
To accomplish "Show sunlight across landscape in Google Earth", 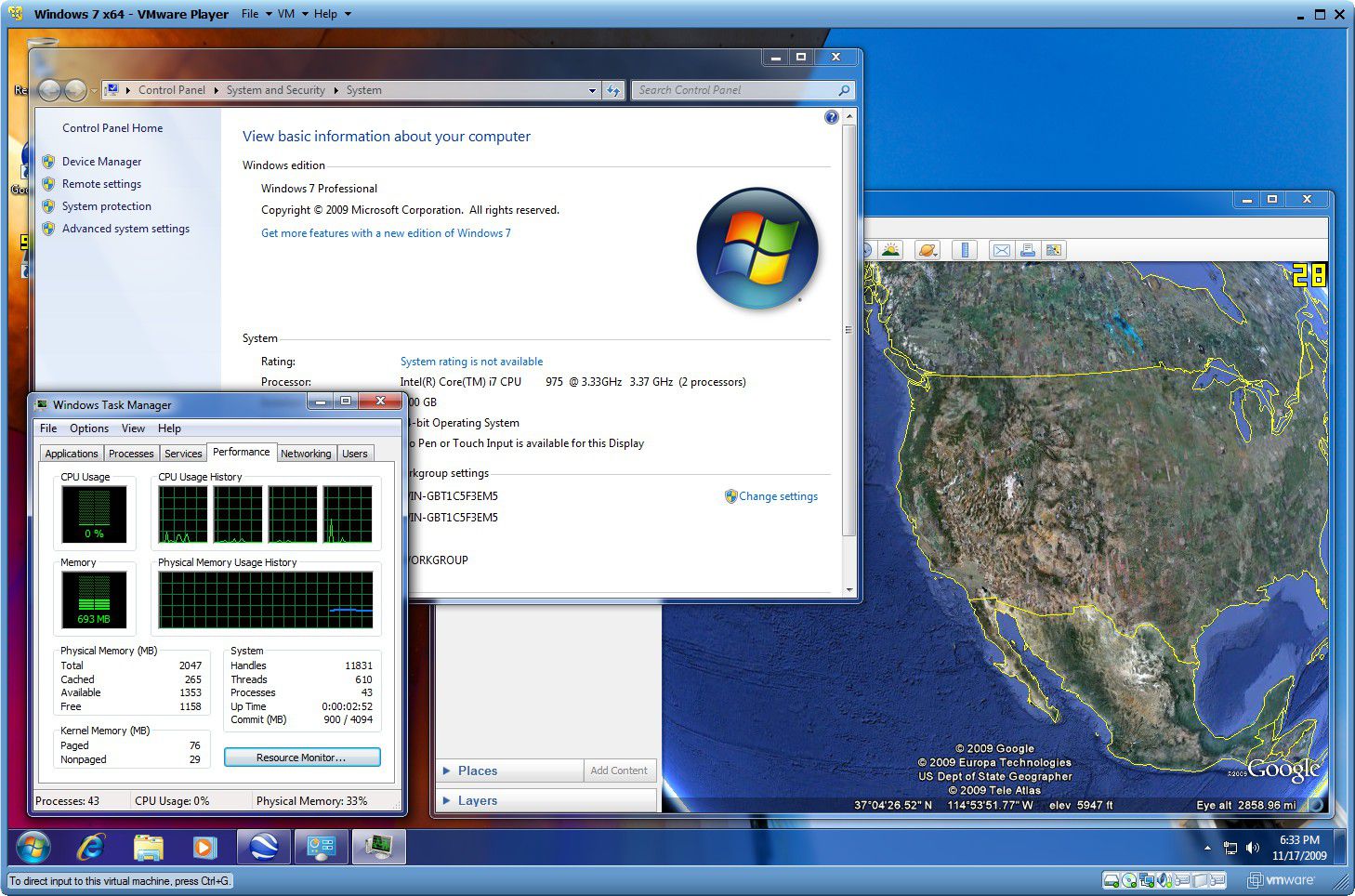I will click(x=890, y=250).
